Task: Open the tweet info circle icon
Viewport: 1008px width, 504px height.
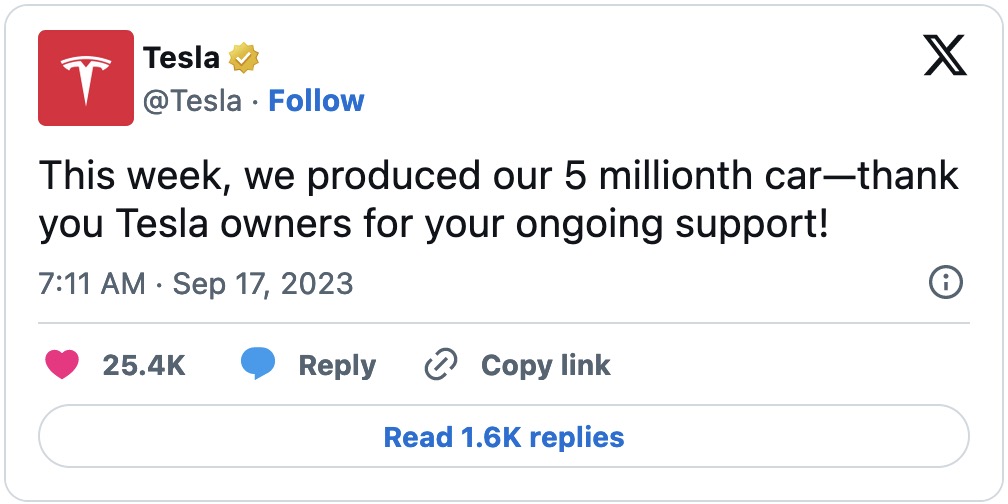Action: (x=945, y=283)
